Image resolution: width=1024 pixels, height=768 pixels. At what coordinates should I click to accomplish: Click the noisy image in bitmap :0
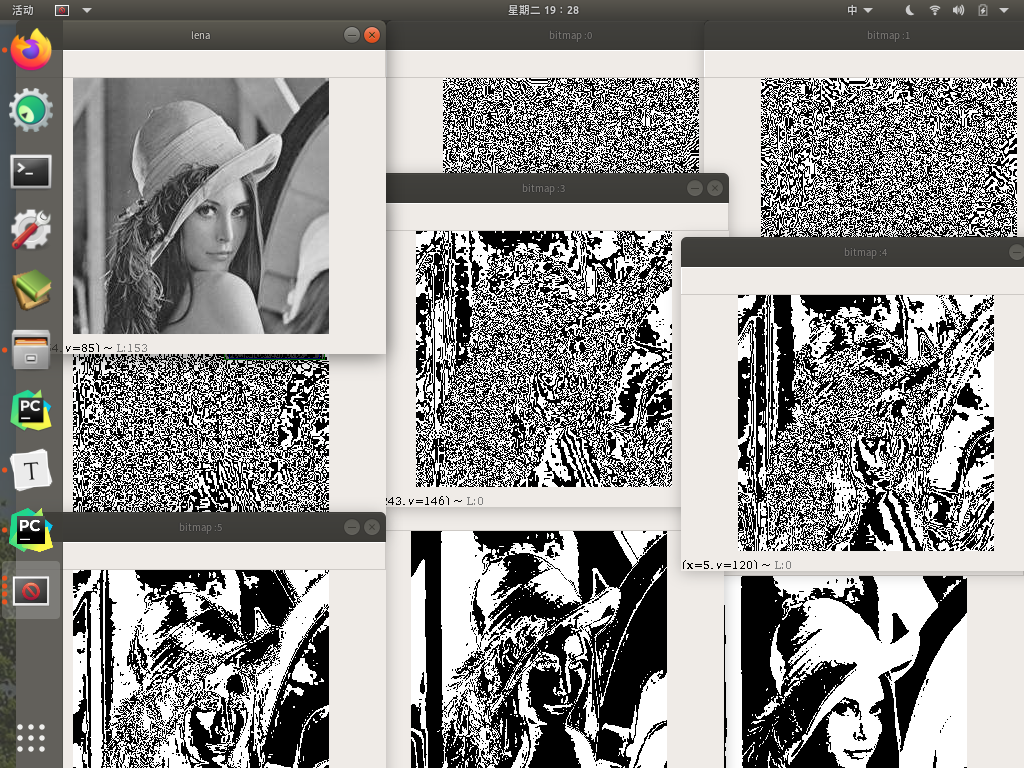(571, 125)
